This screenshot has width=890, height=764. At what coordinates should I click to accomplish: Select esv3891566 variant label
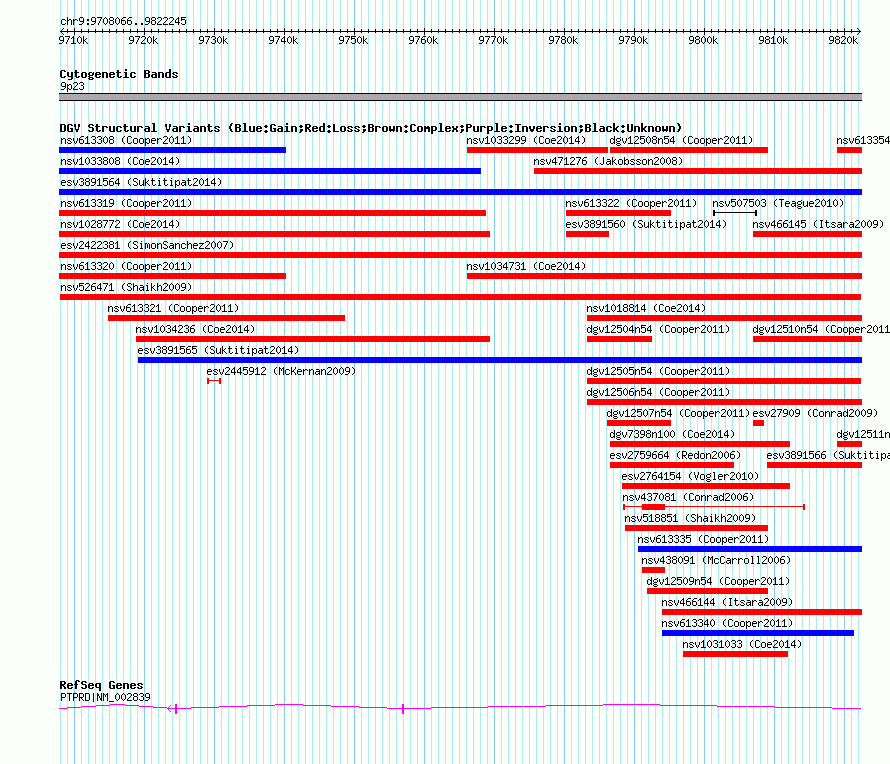pos(828,455)
